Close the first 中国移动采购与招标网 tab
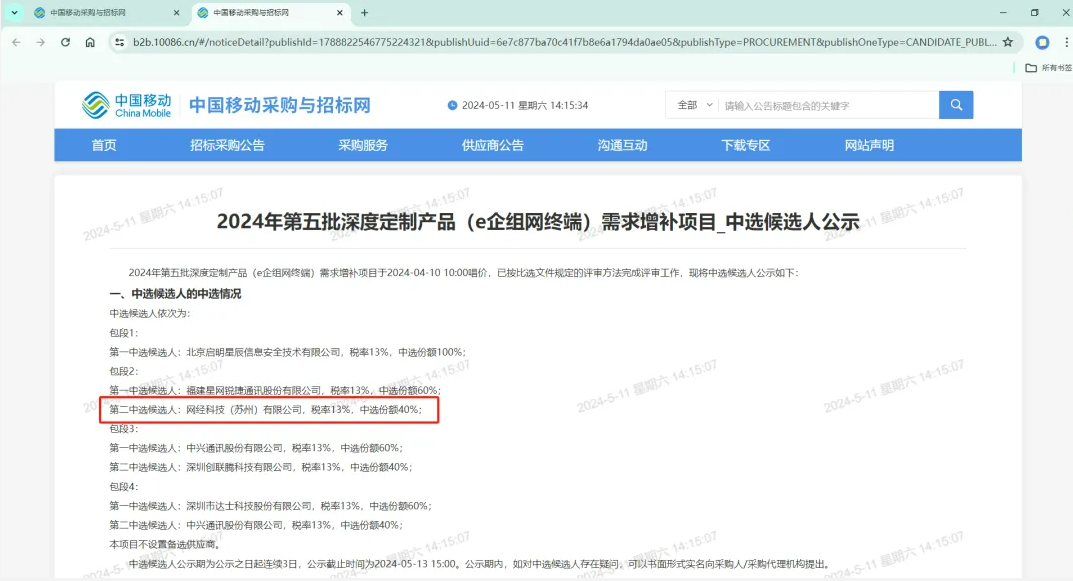This screenshot has width=1073, height=581. coord(177,13)
